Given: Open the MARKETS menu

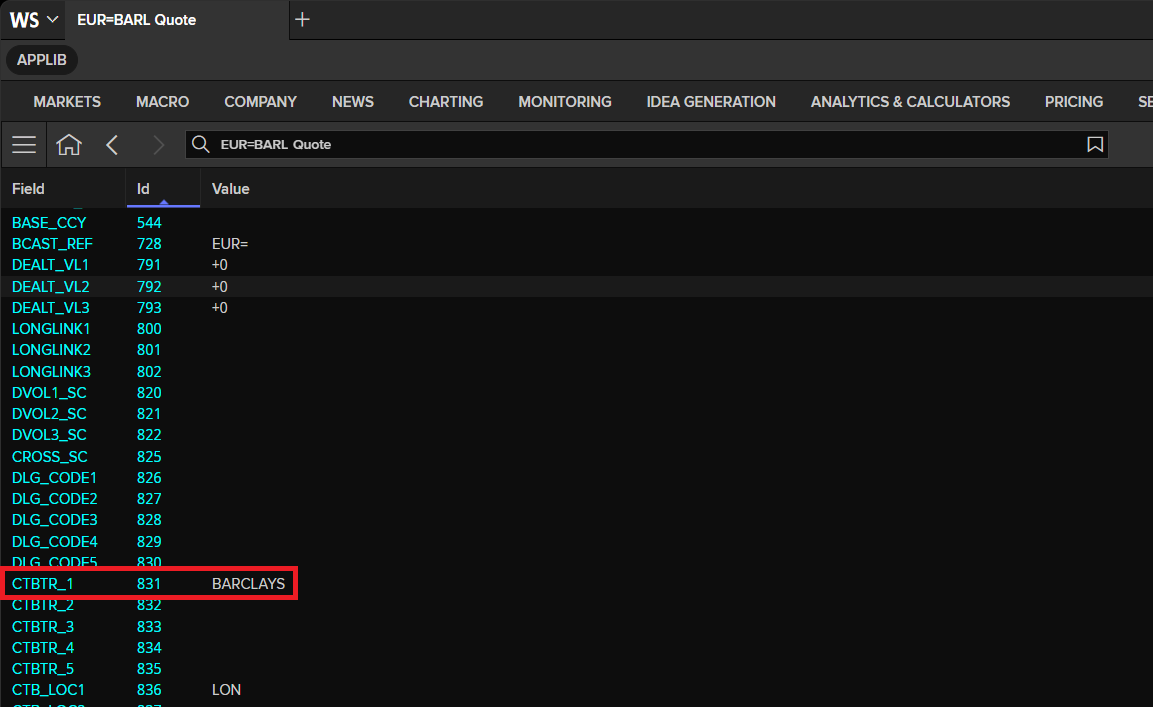Looking at the screenshot, I should [x=67, y=102].
